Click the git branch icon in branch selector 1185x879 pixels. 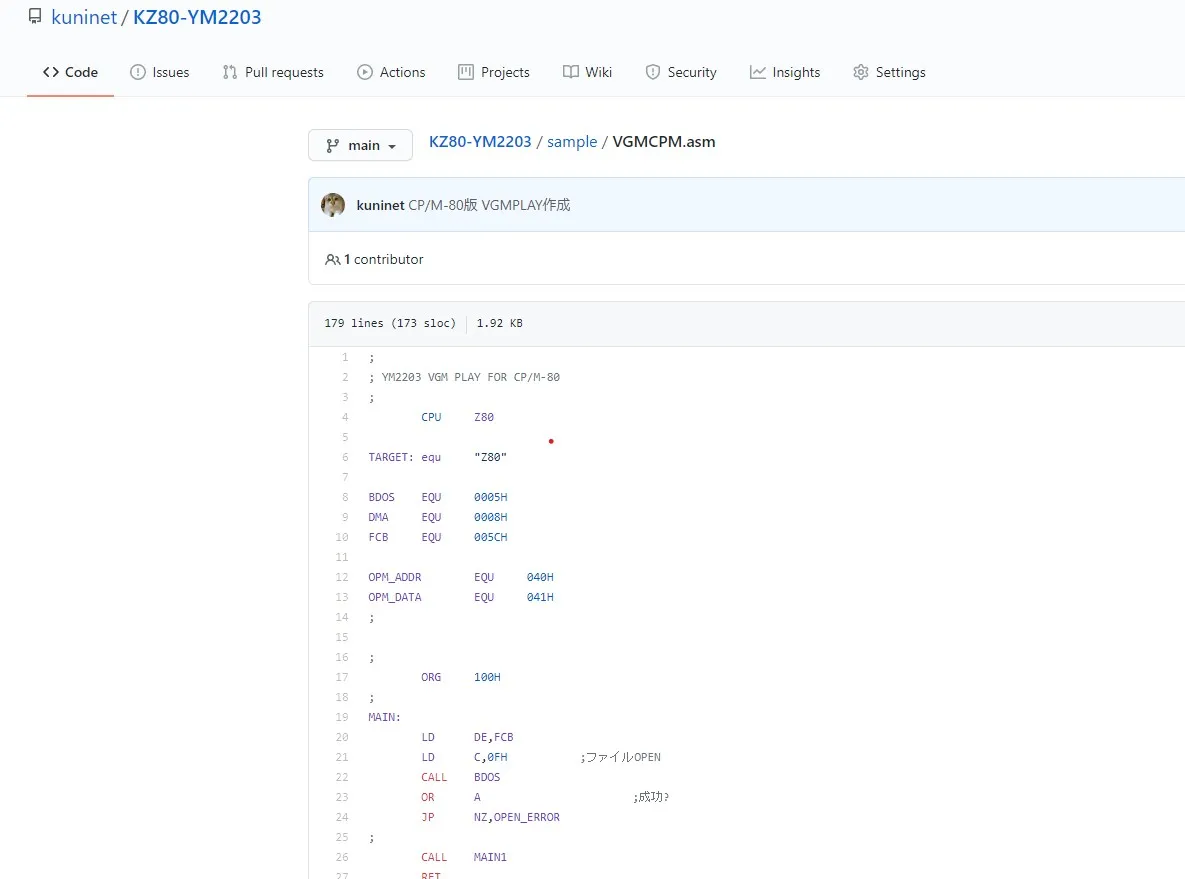tap(333, 146)
